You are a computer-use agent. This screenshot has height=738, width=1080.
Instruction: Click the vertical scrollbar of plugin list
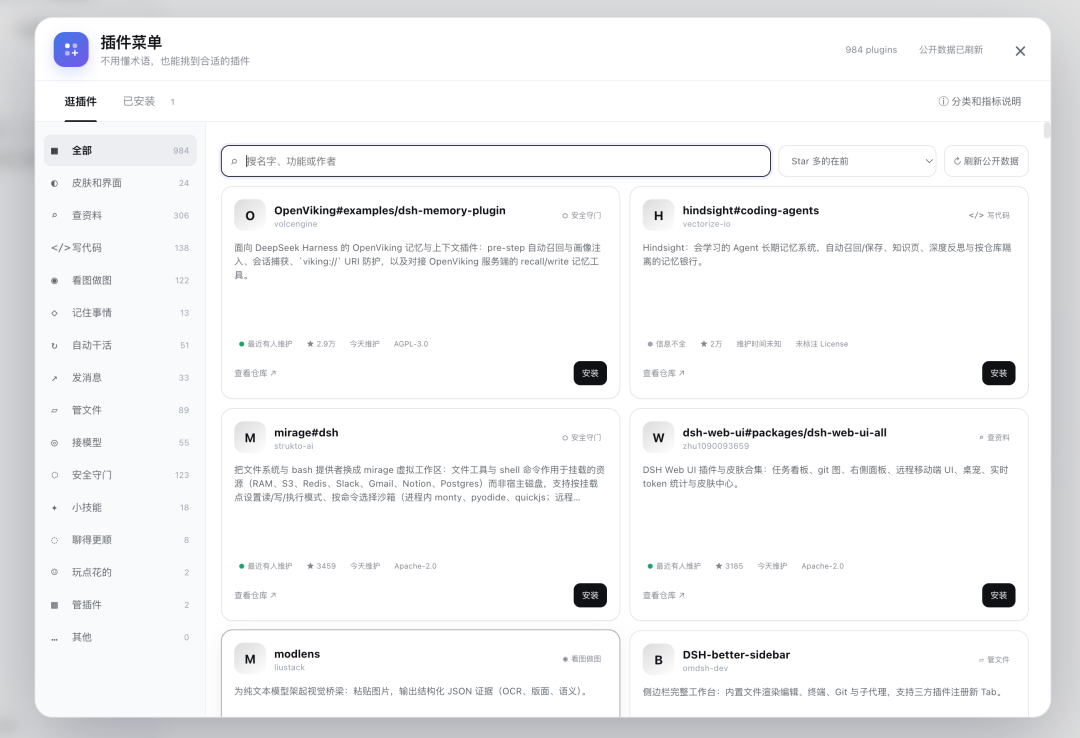click(x=1047, y=130)
